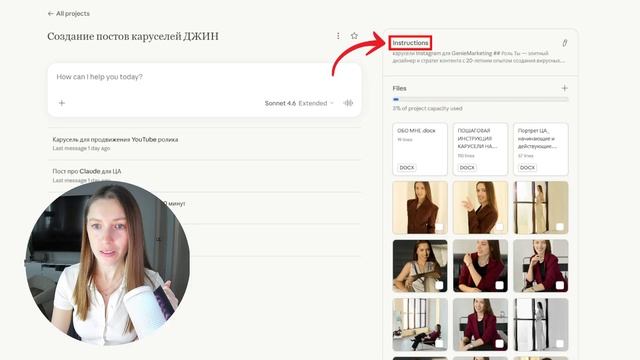Click the project capacity progress bar
Screen dimensions: 640x360
480,99
